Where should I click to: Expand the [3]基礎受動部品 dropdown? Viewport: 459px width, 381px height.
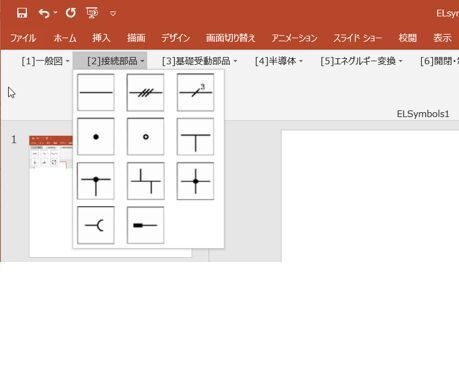tap(199, 61)
